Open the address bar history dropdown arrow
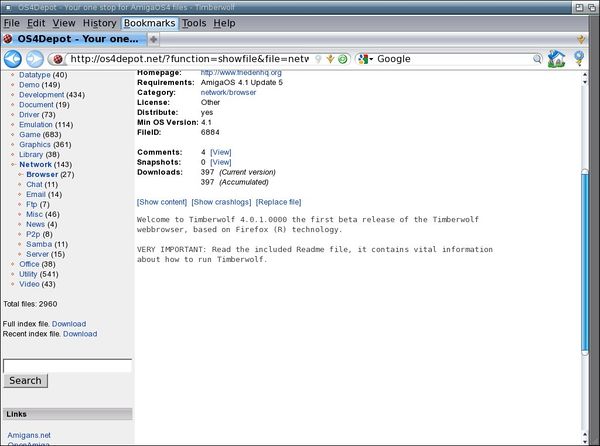 click(x=331, y=59)
